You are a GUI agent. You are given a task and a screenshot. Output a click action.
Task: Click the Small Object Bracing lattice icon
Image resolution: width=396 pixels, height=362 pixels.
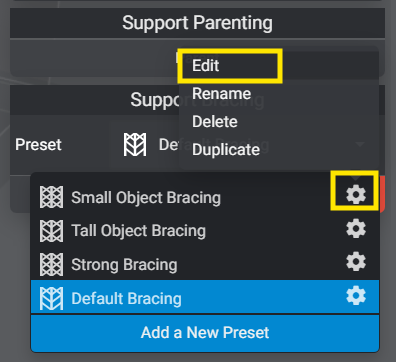point(51,197)
